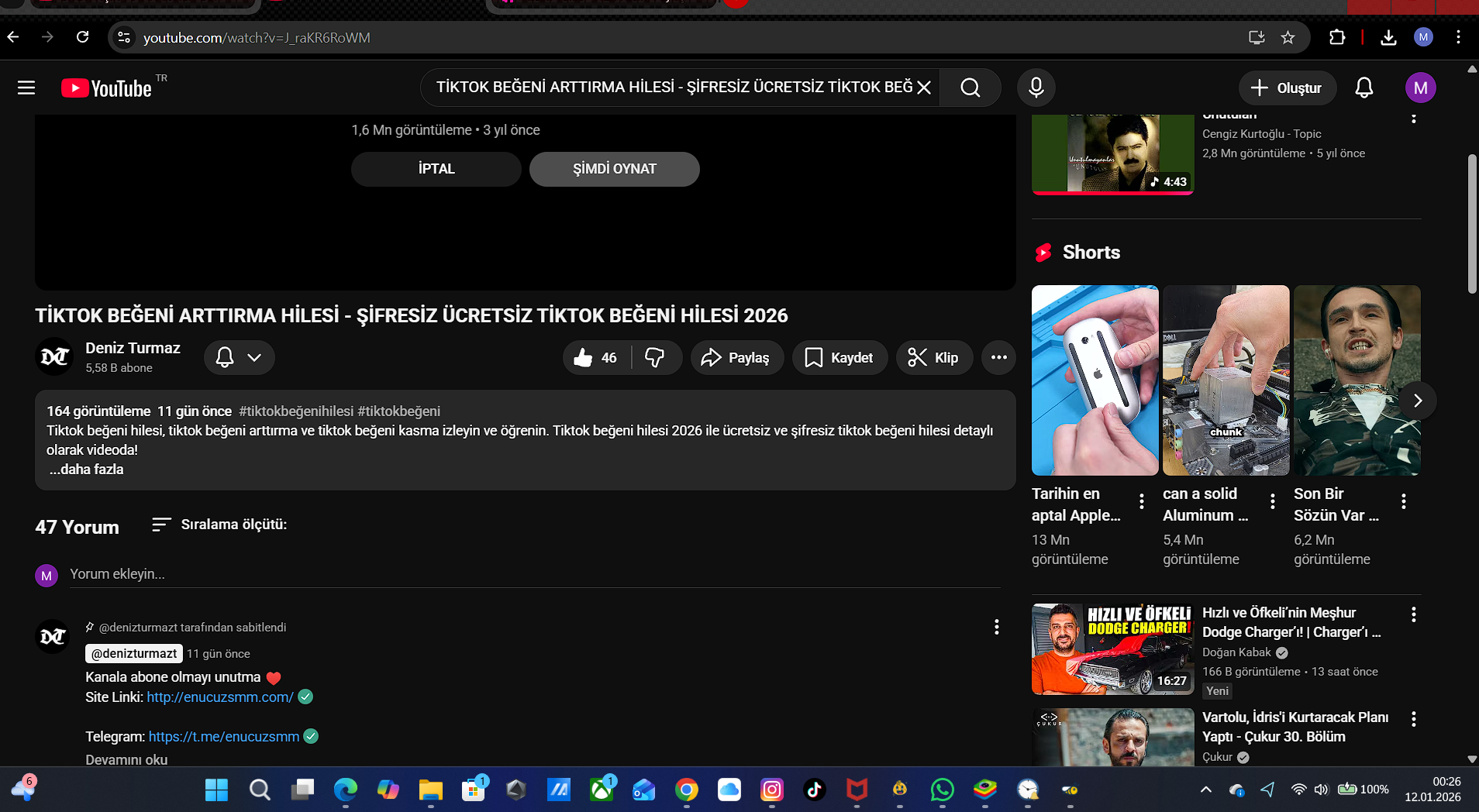Open pinned comment author avatar

click(53, 637)
